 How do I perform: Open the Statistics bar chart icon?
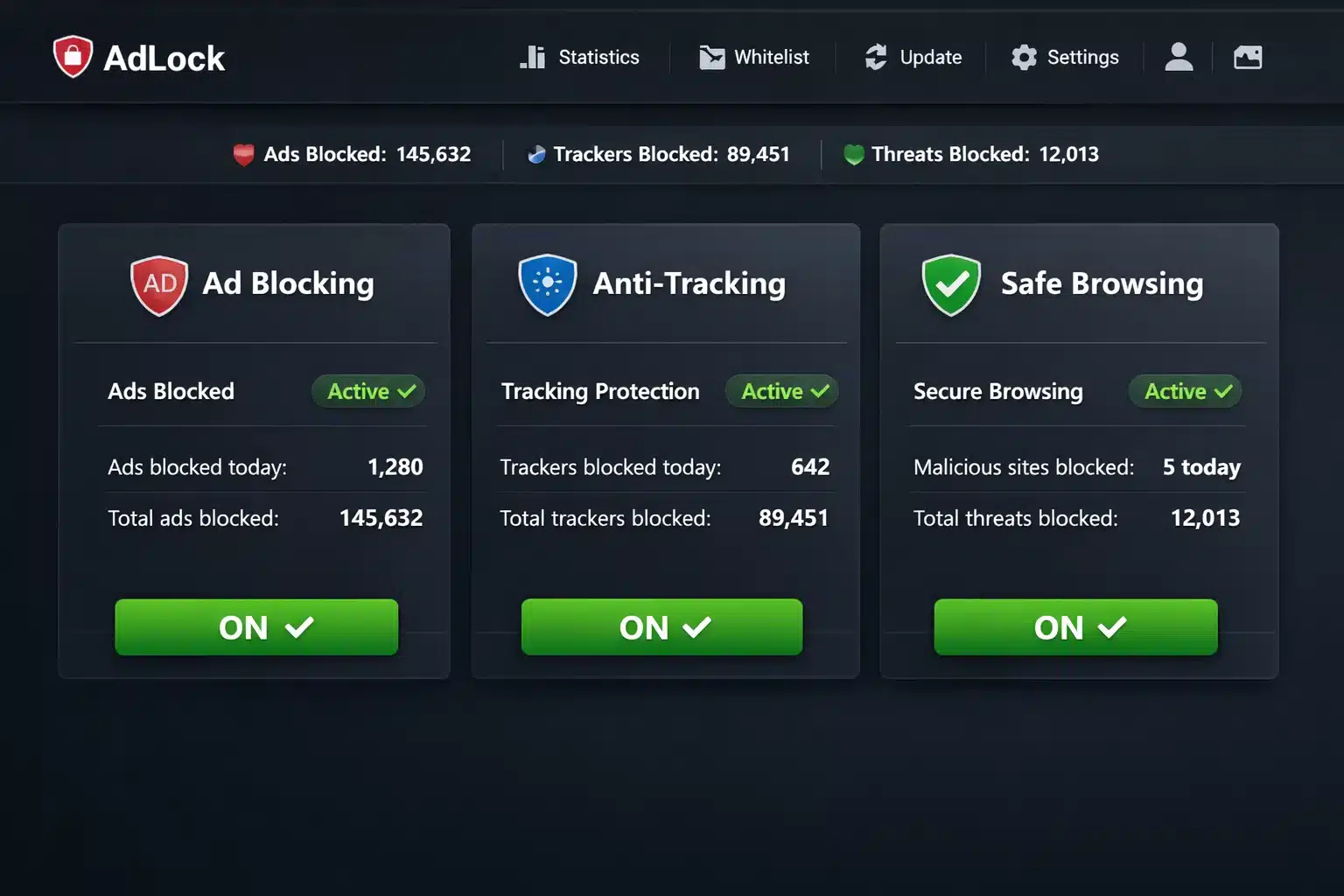533,56
